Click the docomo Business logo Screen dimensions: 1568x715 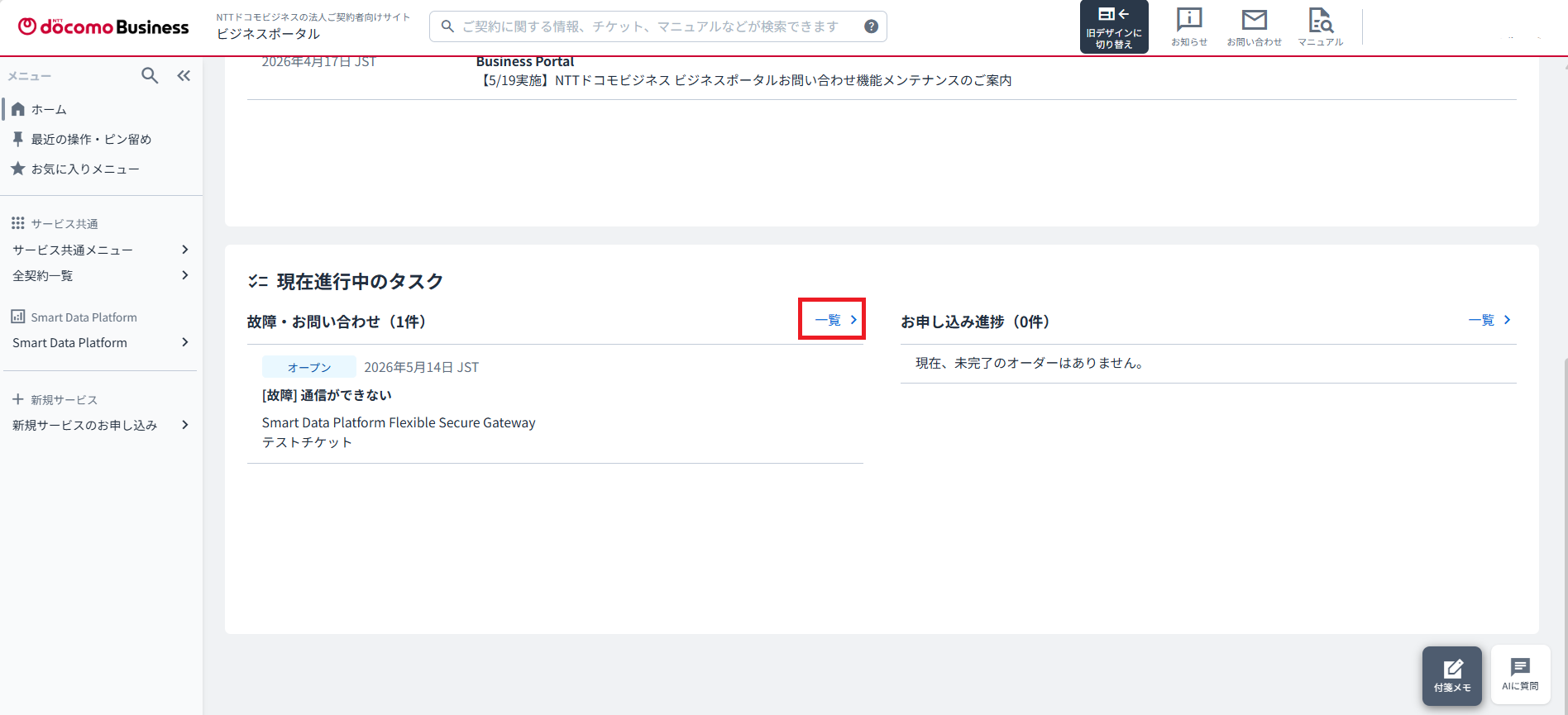(x=103, y=26)
